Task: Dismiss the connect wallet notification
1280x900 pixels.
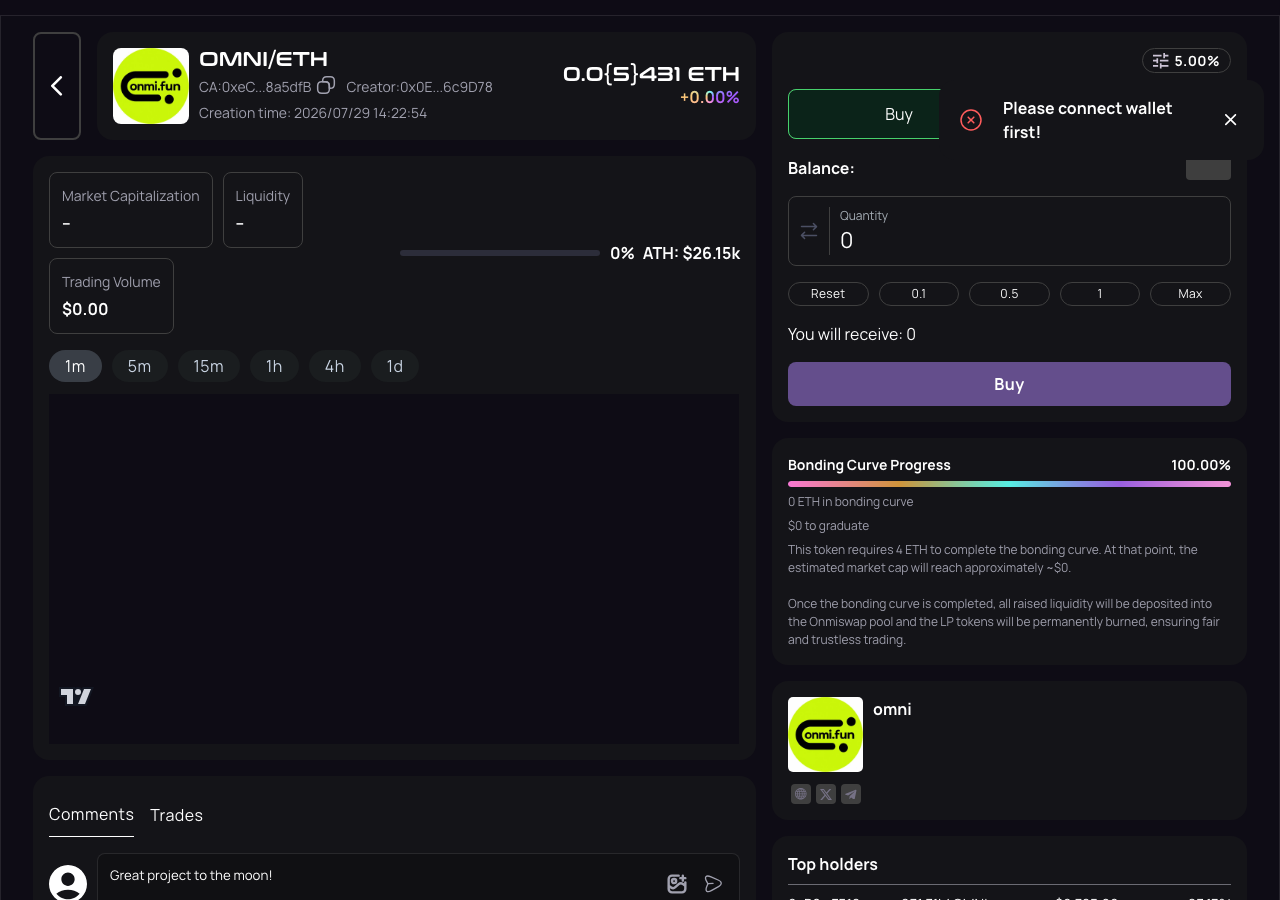Action: [1230, 120]
